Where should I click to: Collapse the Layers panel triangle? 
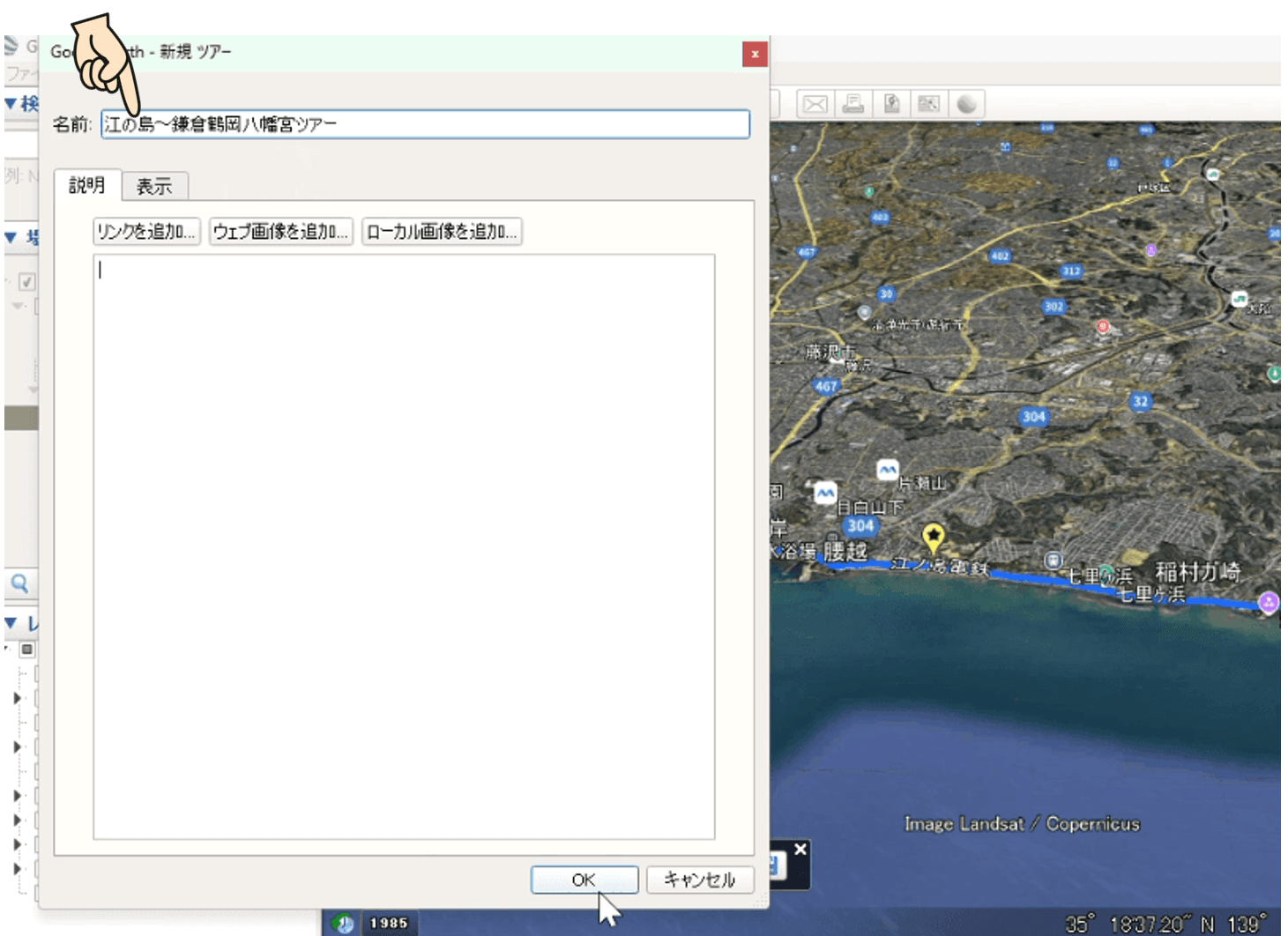click(x=11, y=623)
